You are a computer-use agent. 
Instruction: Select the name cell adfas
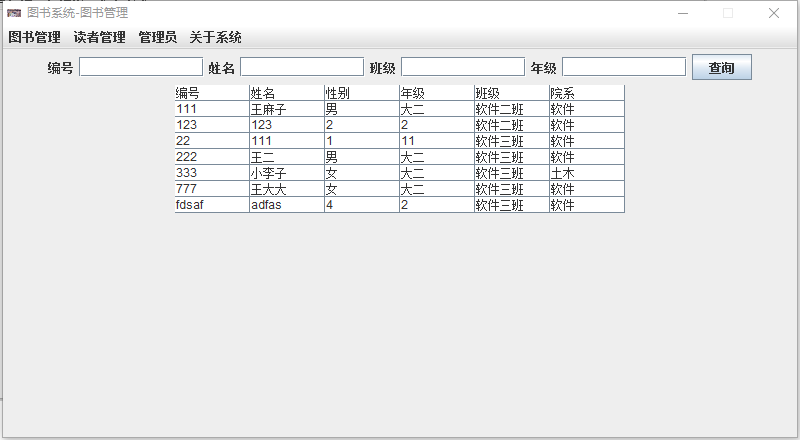pyautogui.click(x=287, y=205)
